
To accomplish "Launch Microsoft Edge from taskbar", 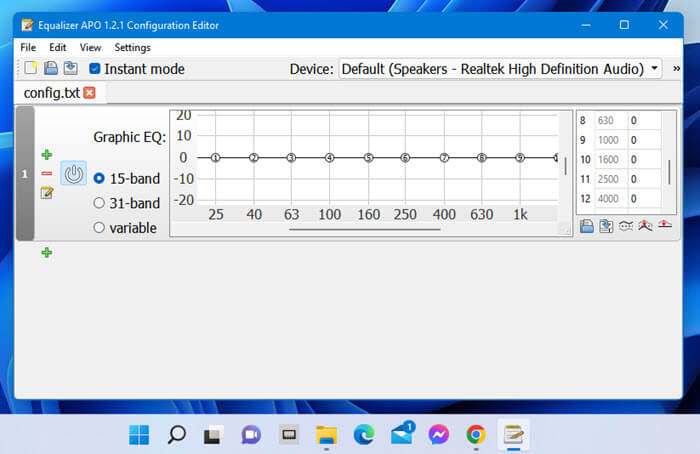I will click(x=364, y=435).
